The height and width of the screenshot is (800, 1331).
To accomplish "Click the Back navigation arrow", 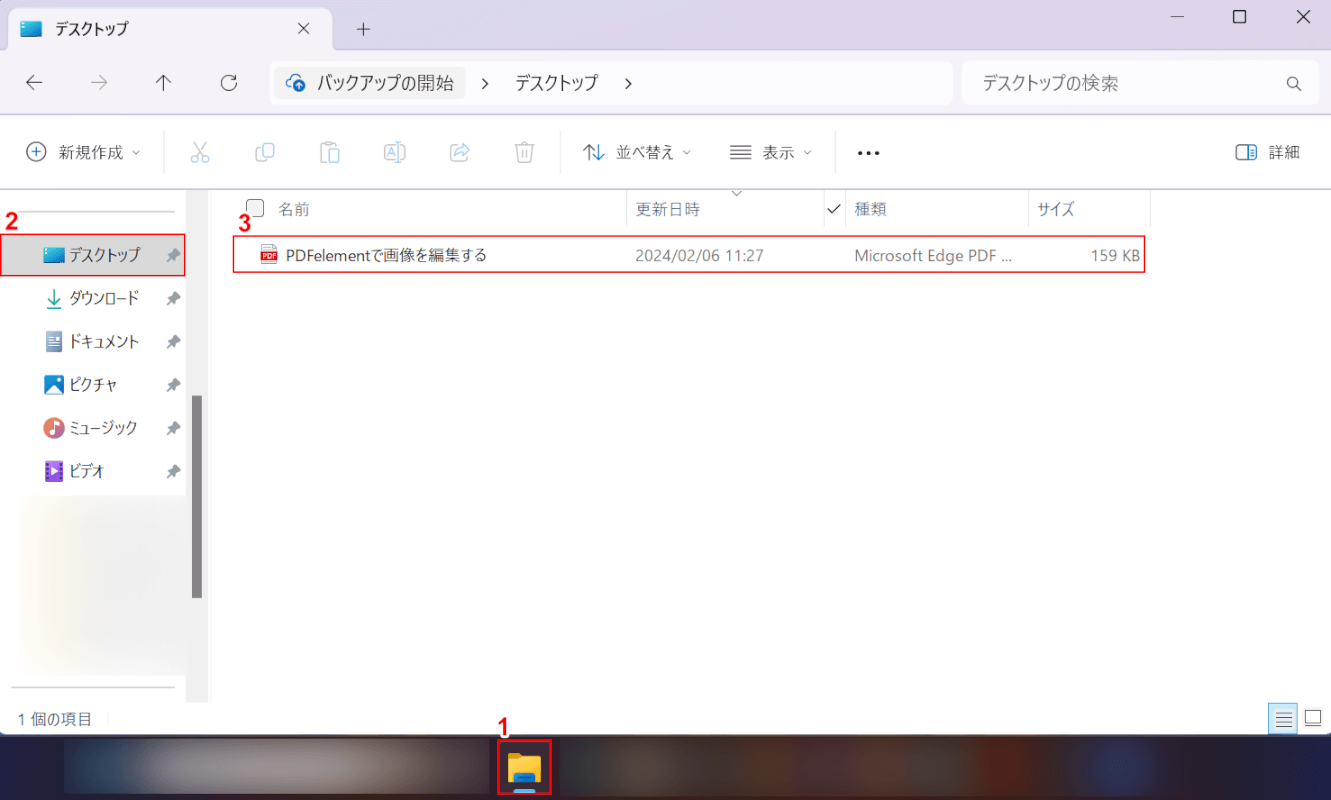I will [x=34, y=83].
